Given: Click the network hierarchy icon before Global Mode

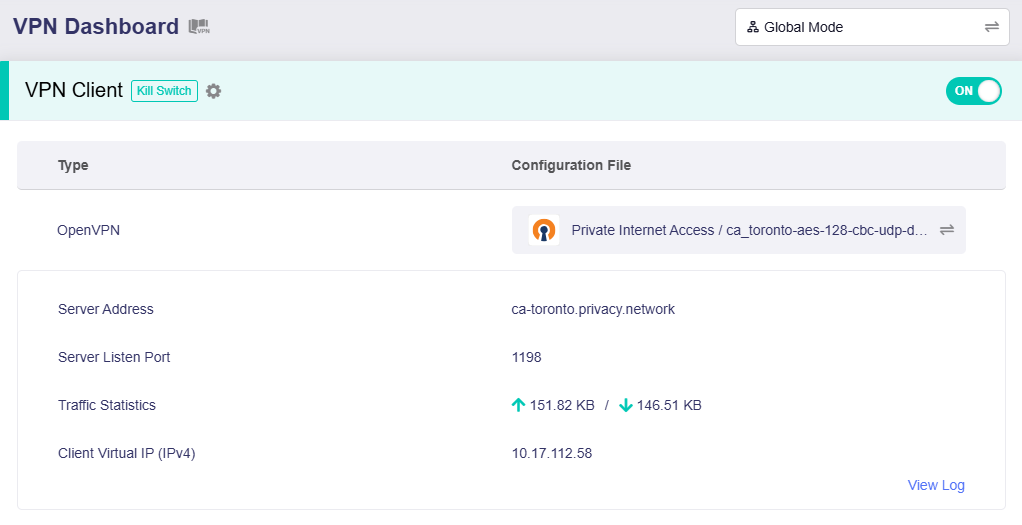Looking at the screenshot, I should (753, 27).
